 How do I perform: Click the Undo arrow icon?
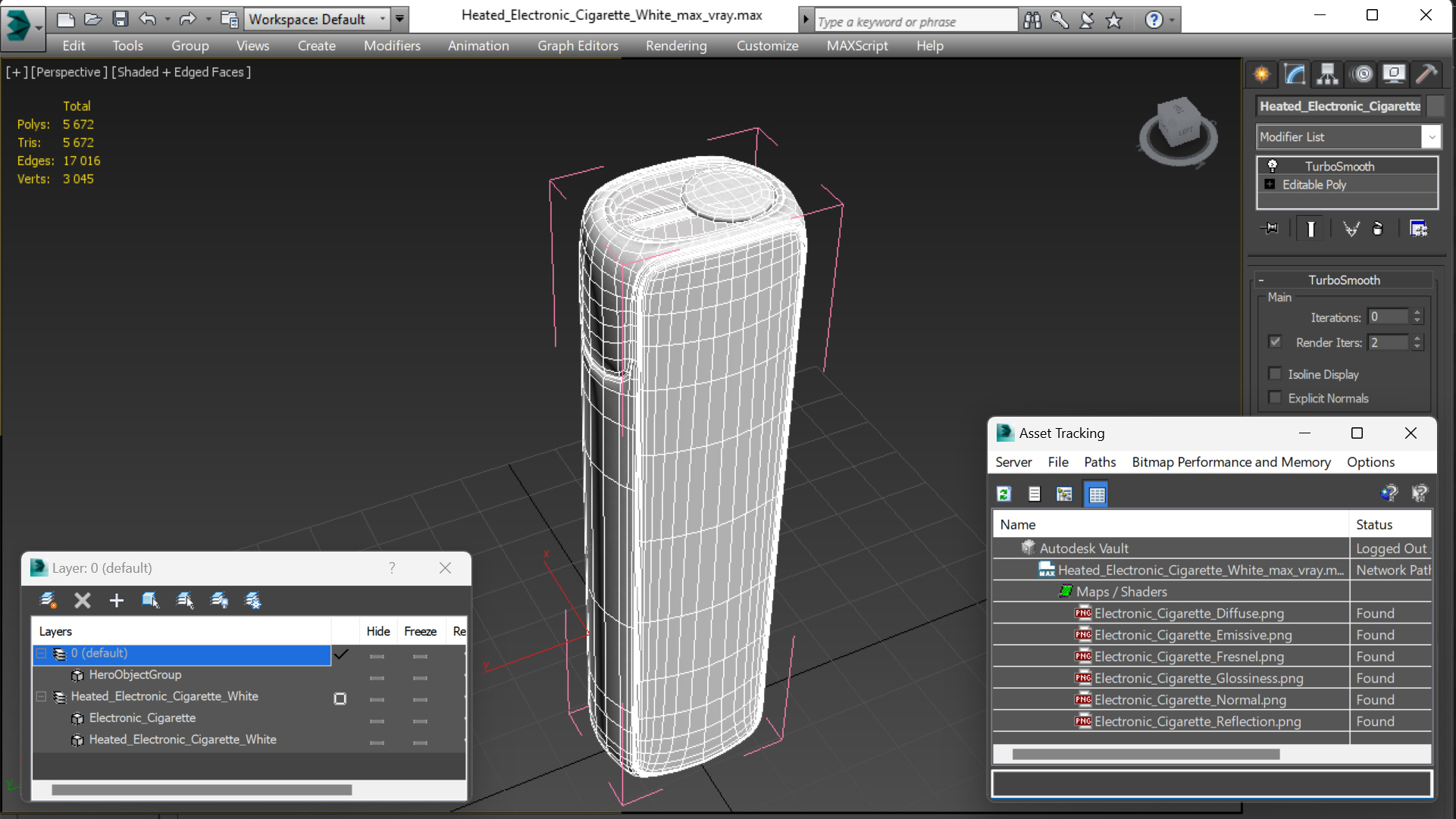tap(148, 19)
